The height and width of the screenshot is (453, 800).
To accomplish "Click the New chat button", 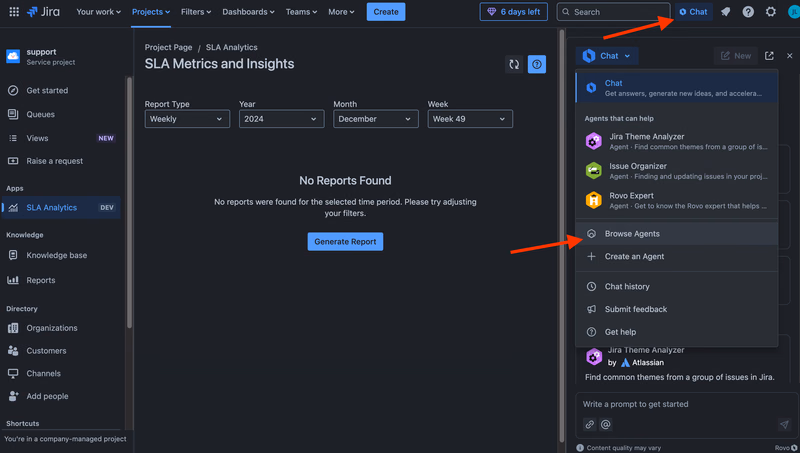I will pos(735,56).
